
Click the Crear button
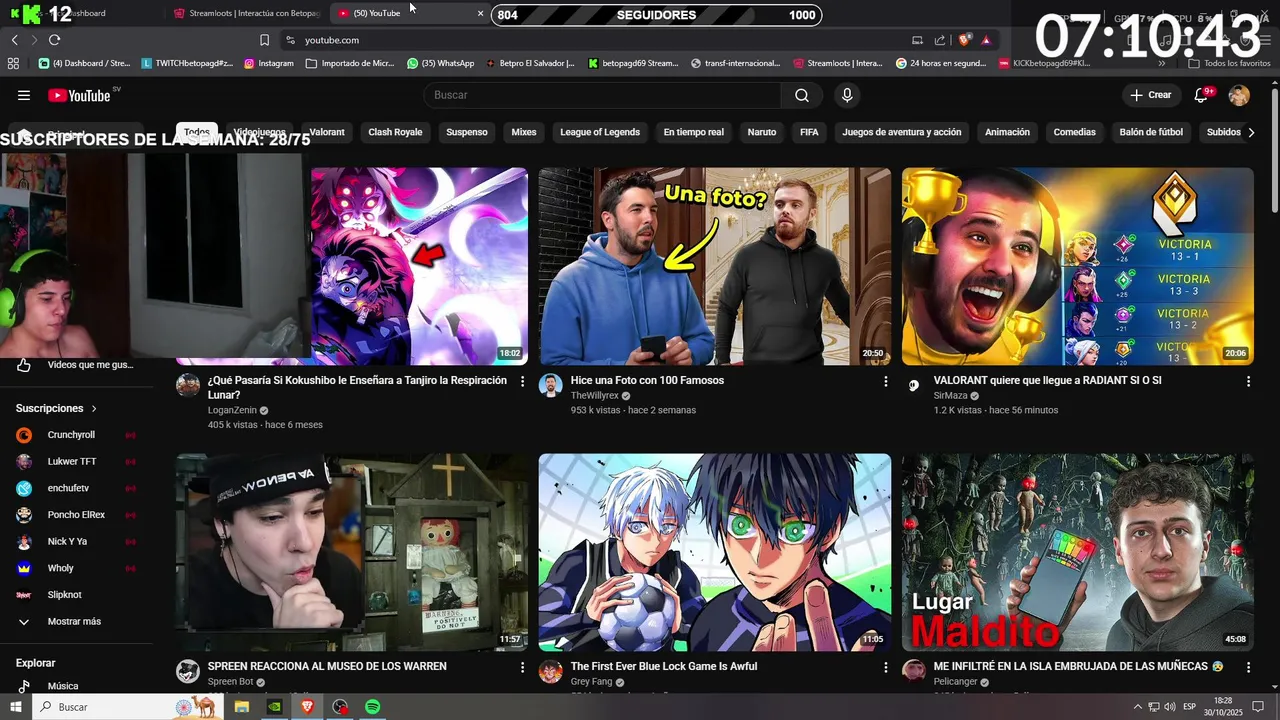[x=1150, y=95]
